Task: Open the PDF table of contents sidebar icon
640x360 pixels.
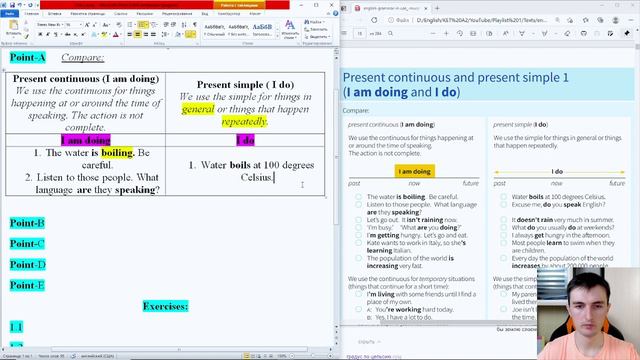Action: pyautogui.click(x=344, y=33)
